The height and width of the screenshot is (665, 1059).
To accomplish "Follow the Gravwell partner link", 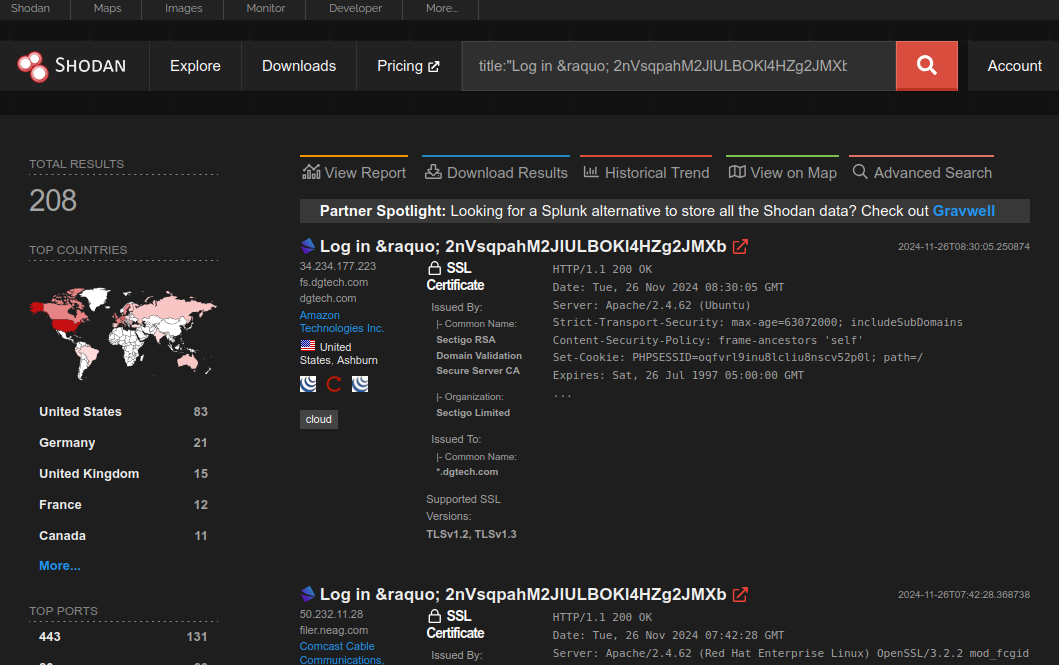I will [963, 211].
